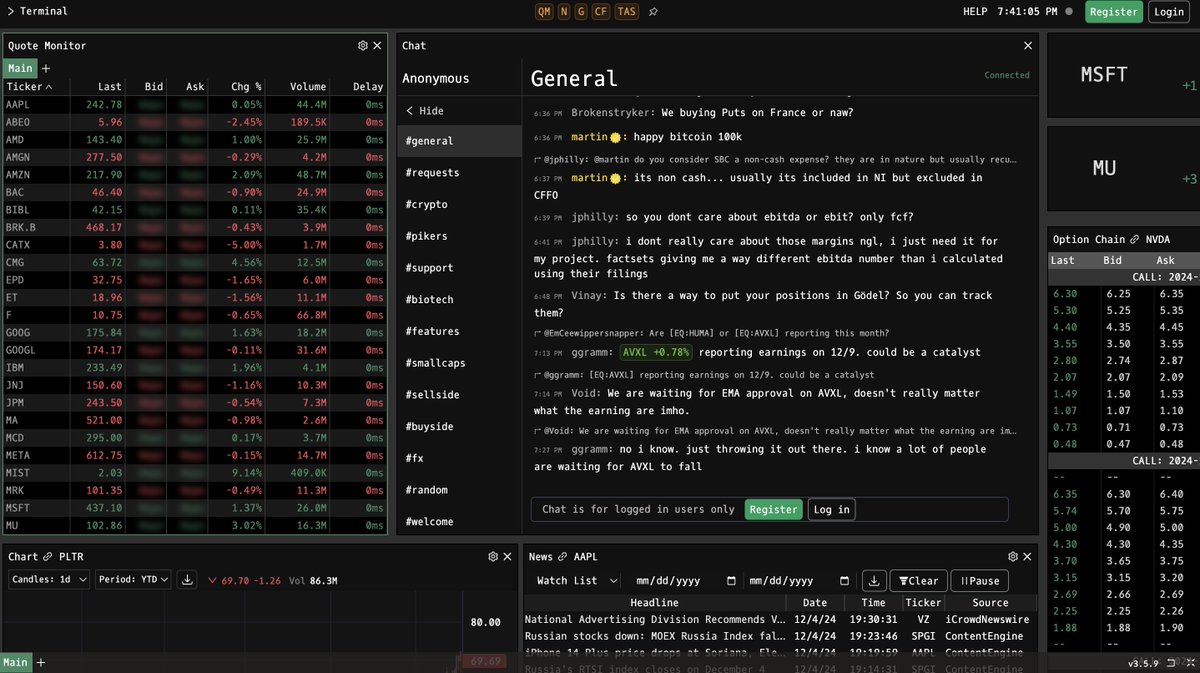
Task: Click the link icon next to Chart PLTR
Action: pyautogui.click(x=49, y=557)
